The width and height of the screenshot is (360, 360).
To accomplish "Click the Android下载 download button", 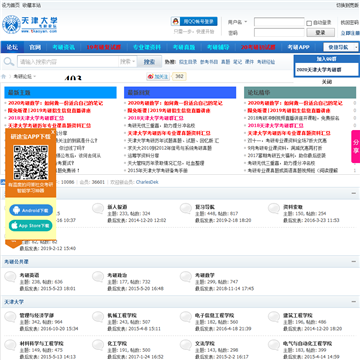I will point(31,210).
